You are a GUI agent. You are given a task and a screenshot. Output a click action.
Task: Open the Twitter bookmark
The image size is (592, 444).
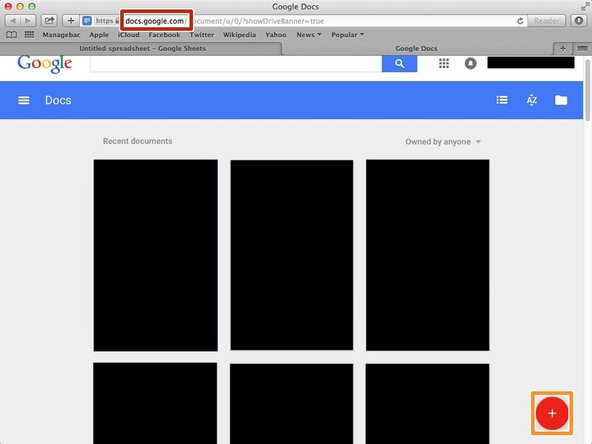[202, 35]
